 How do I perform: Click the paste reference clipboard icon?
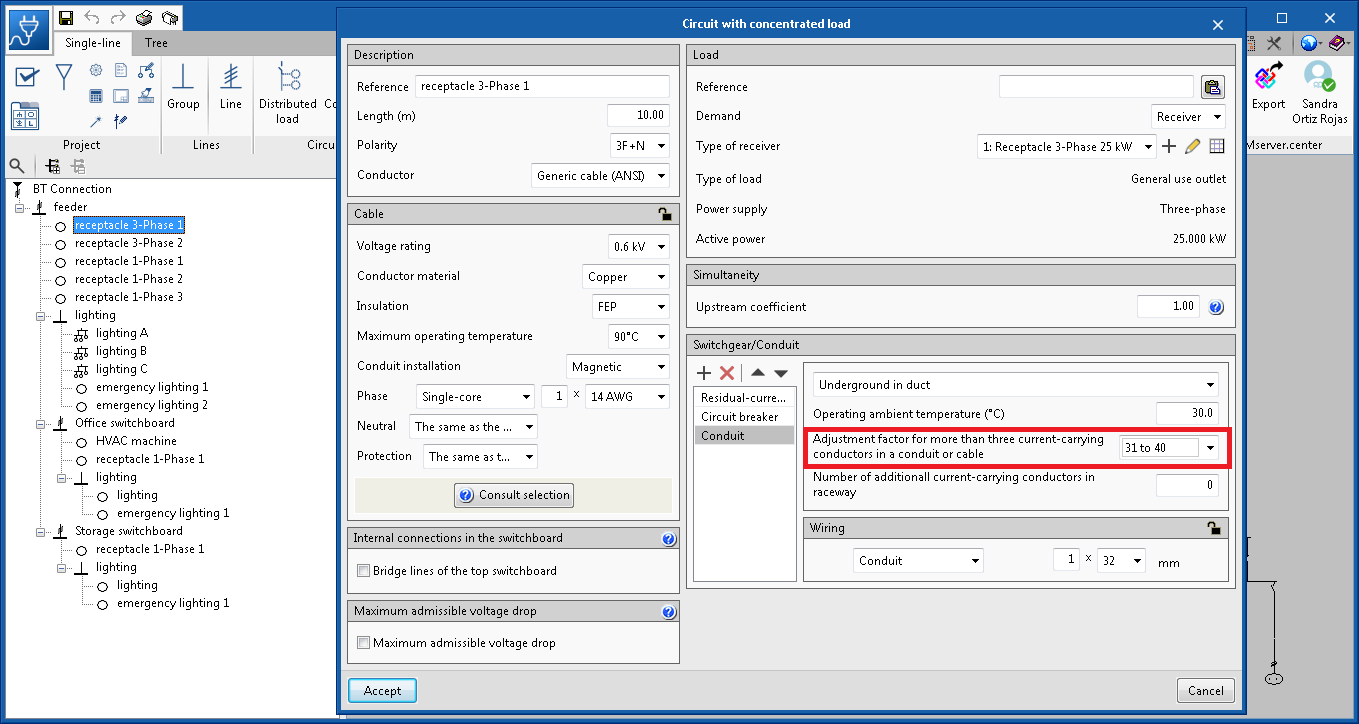click(1212, 87)
